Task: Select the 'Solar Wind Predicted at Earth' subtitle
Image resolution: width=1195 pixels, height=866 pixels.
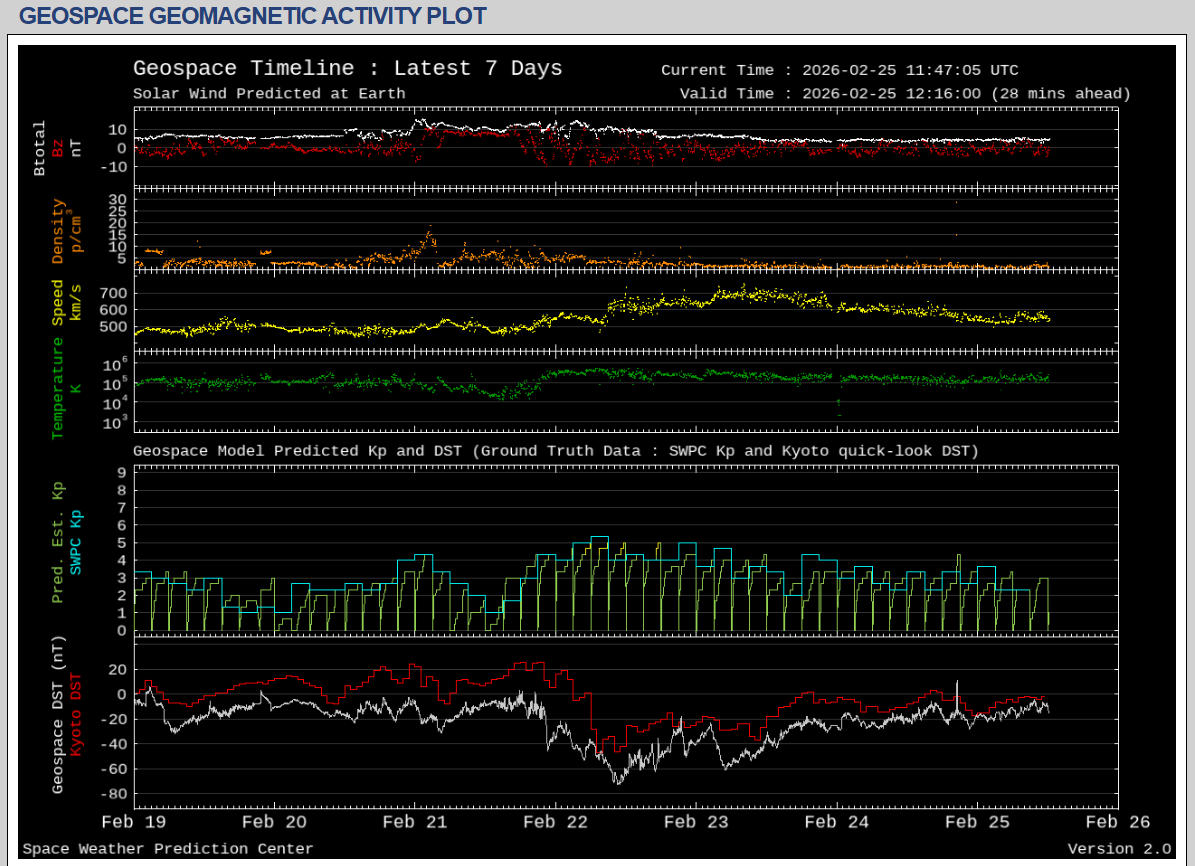Action: pyautogui.click(x=269, y=94)
